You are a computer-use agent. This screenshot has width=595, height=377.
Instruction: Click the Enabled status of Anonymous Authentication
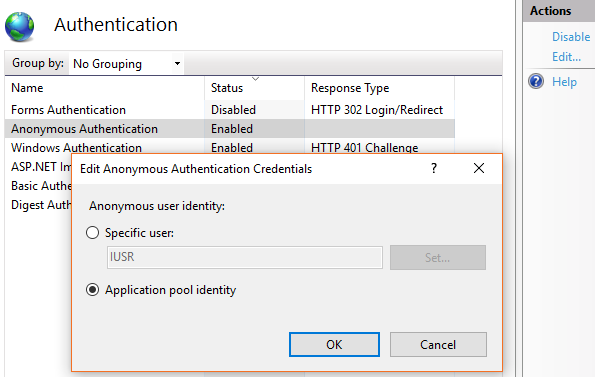(232, 129)
